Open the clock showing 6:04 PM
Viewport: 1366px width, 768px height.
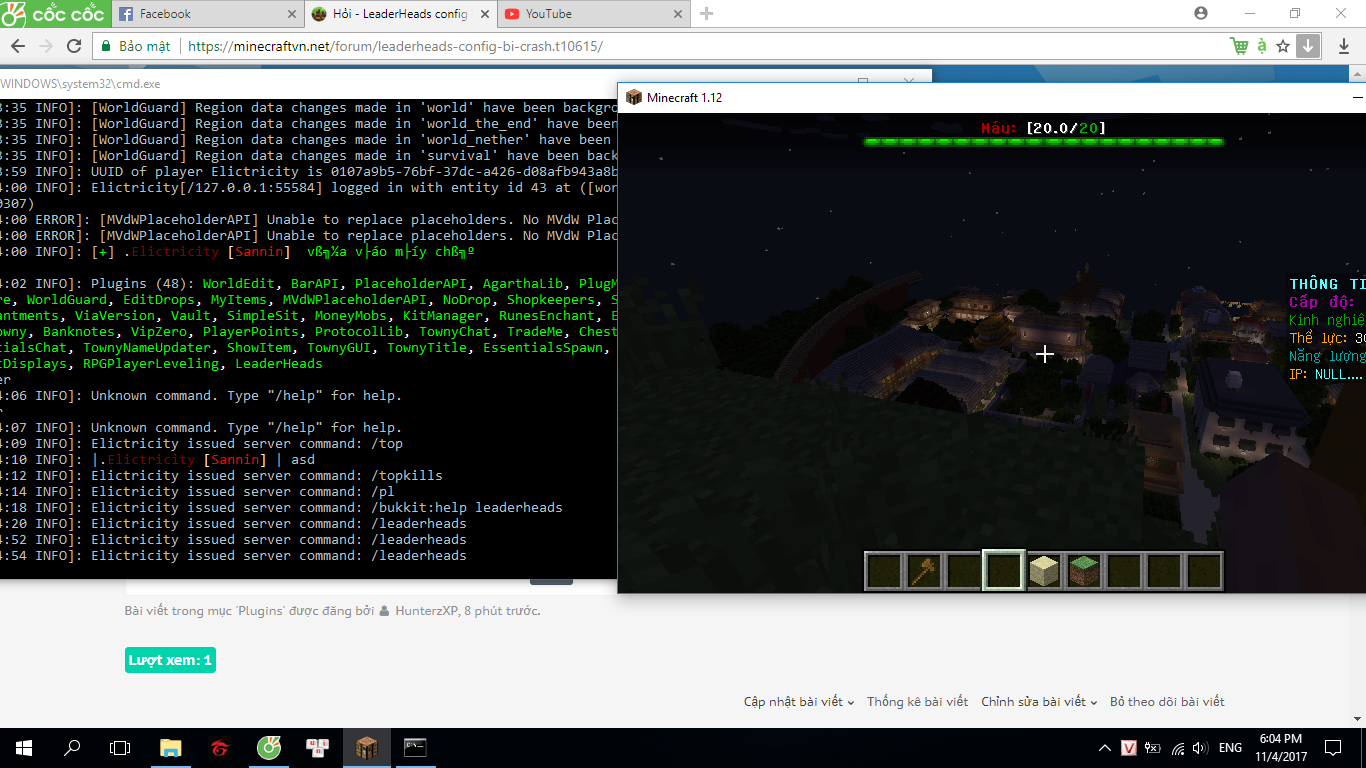(1281, 748)
